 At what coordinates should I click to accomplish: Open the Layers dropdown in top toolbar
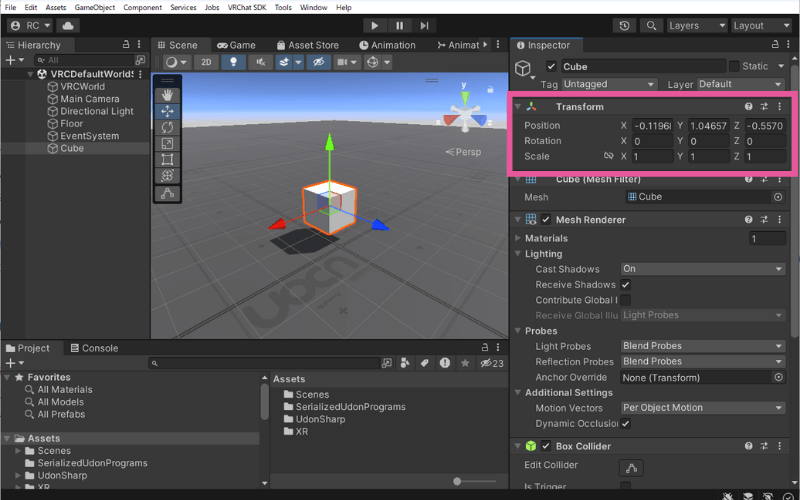point(697,26)
